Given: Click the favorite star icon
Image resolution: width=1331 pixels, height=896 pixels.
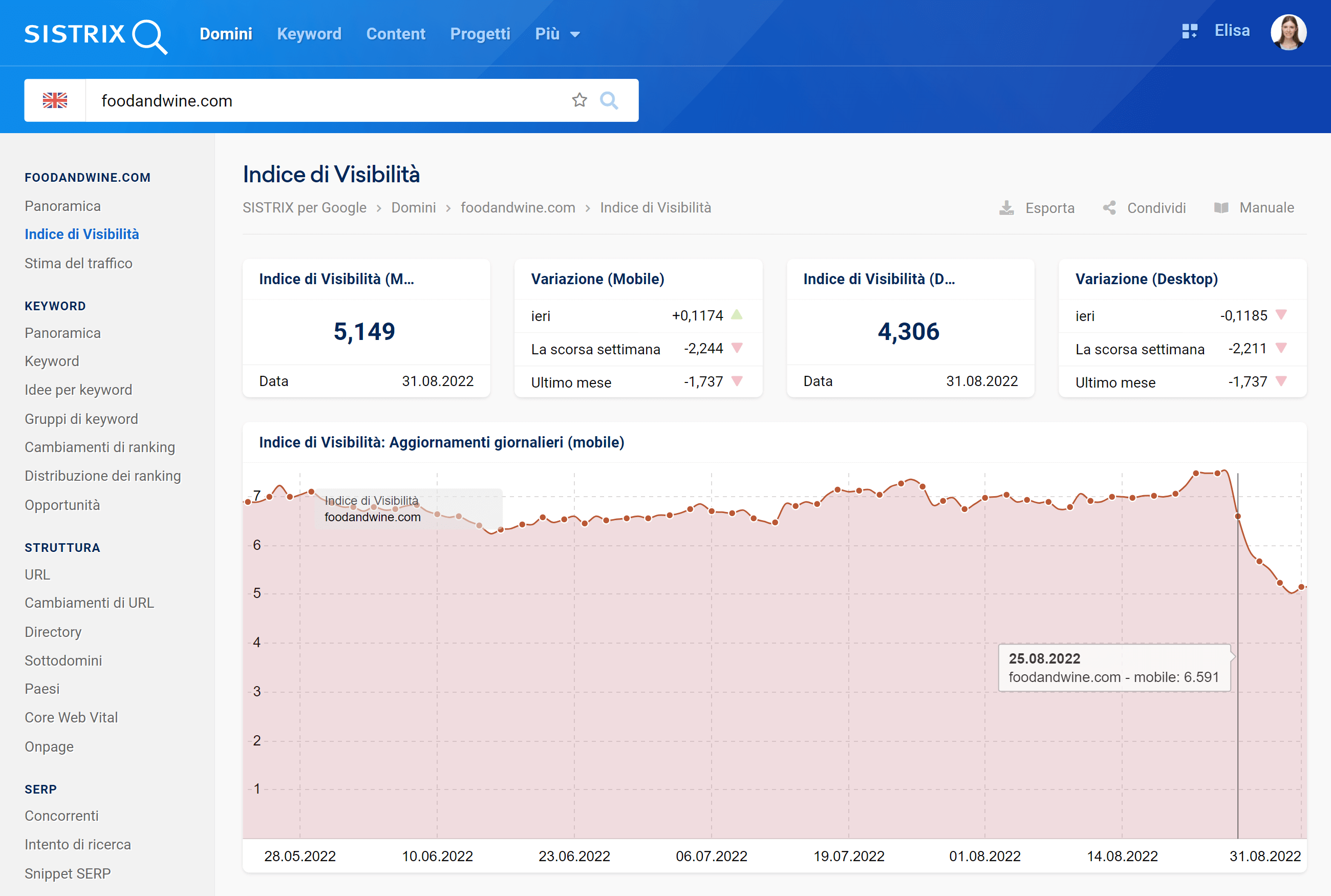Looking at the screenshot, I should [x=579, y=100].
